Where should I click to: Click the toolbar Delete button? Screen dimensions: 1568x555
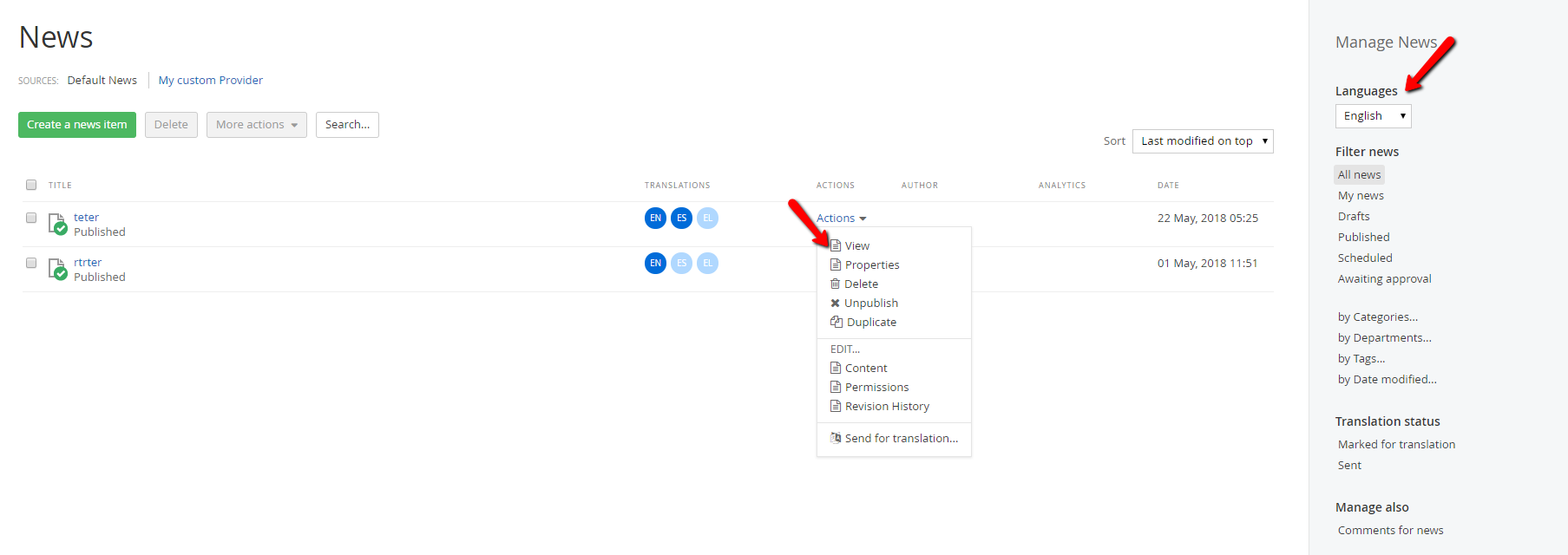click(x=171, y=125)
